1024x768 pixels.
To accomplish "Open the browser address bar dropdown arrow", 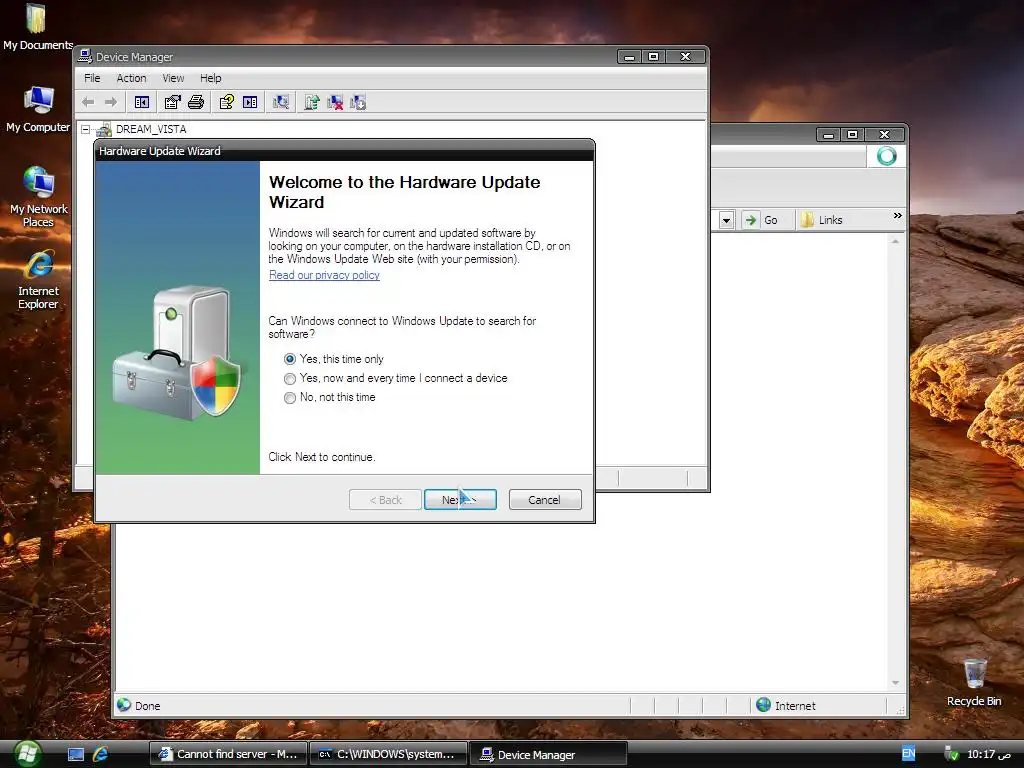I will pos(726,220).
